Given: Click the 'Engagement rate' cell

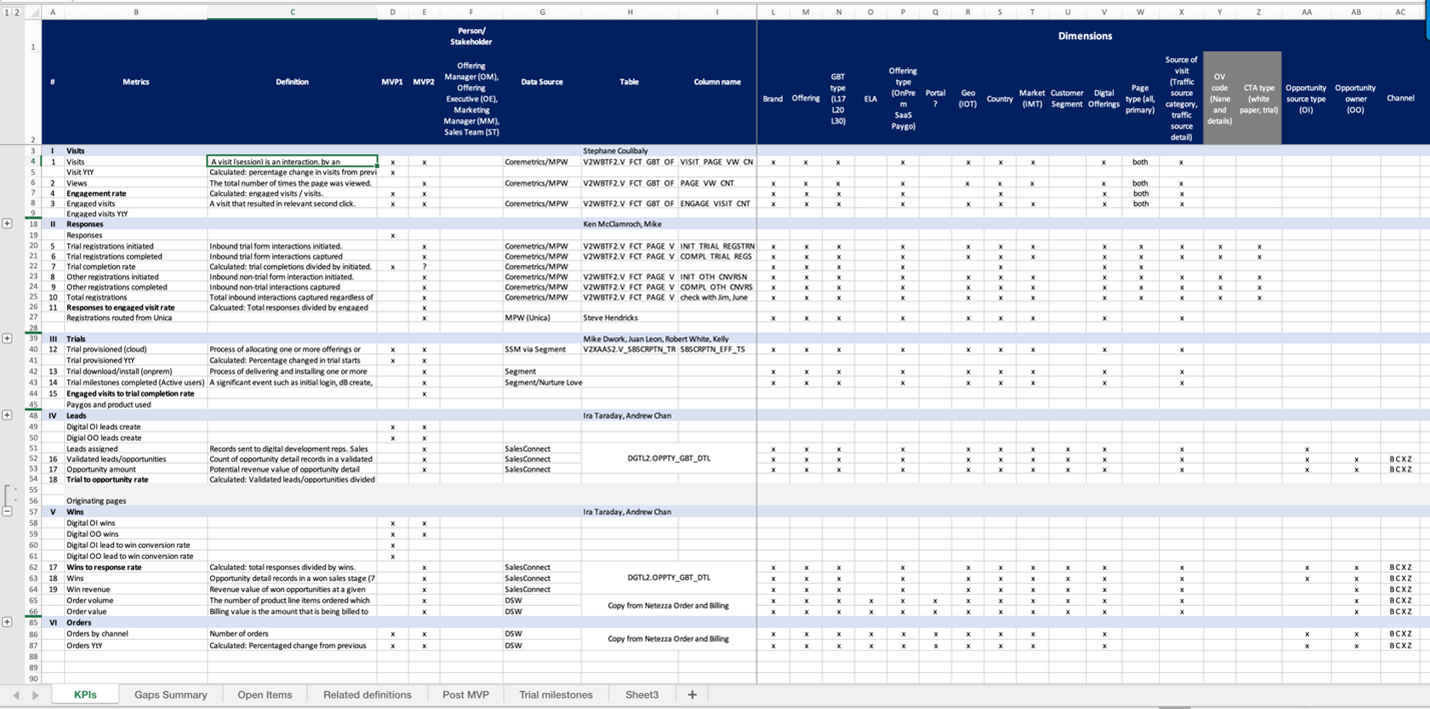Looking at the screenshot, I should (136, 193).
